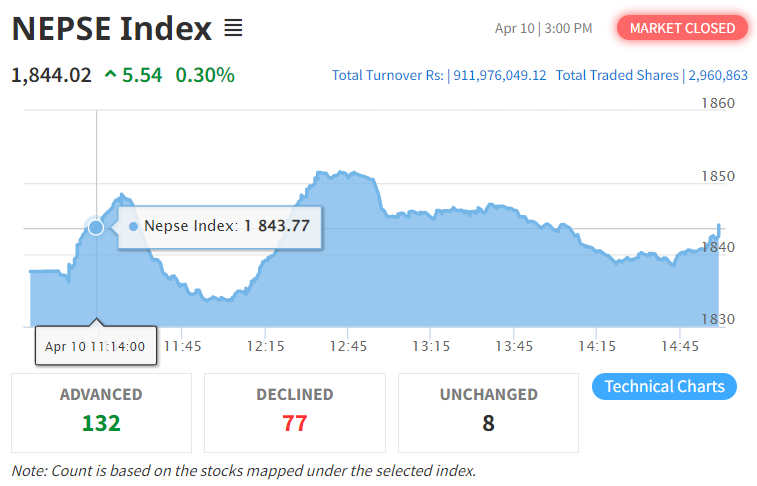Open Technical Charts
Image resolution: width=757 pixels, height=486 pixels.
pyautogui.click(x=664, y=387)
